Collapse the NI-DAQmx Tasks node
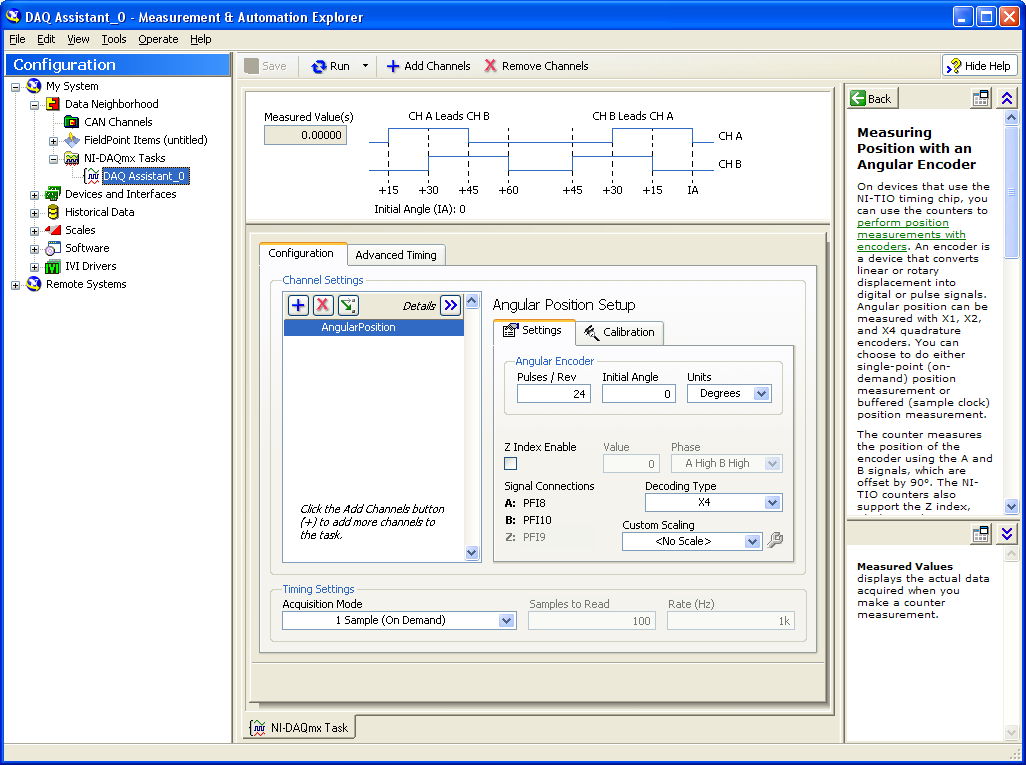The height and width of the screenshot is (765, 1026). [x=53, y=158]
